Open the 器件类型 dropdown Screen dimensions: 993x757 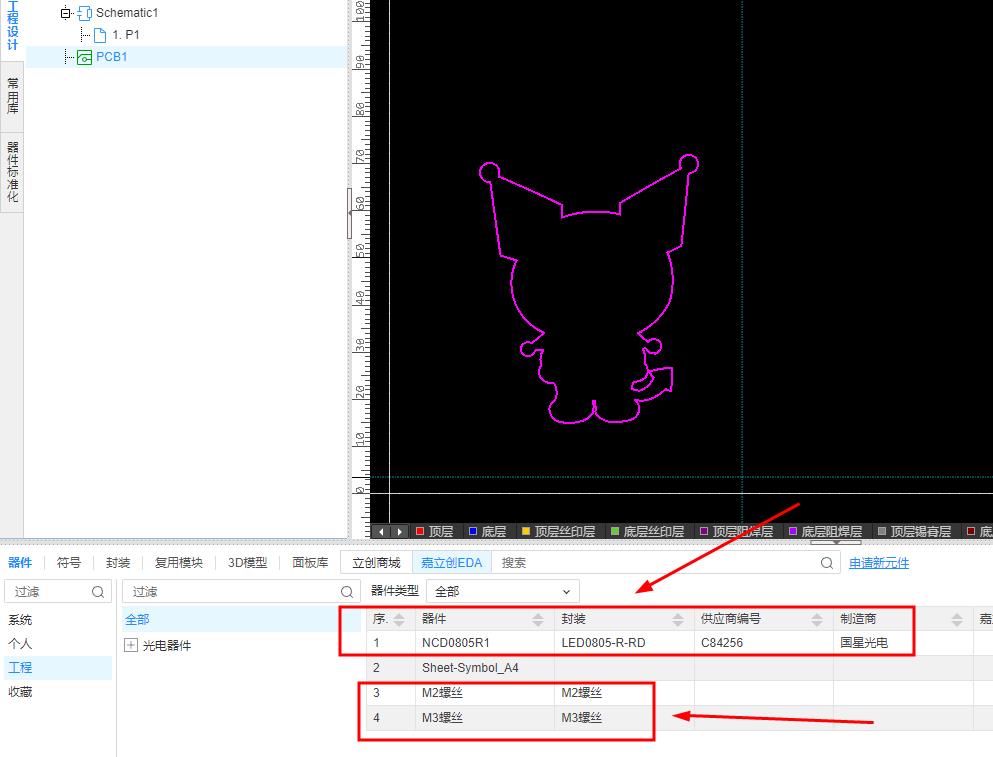(x=503, y=592)
